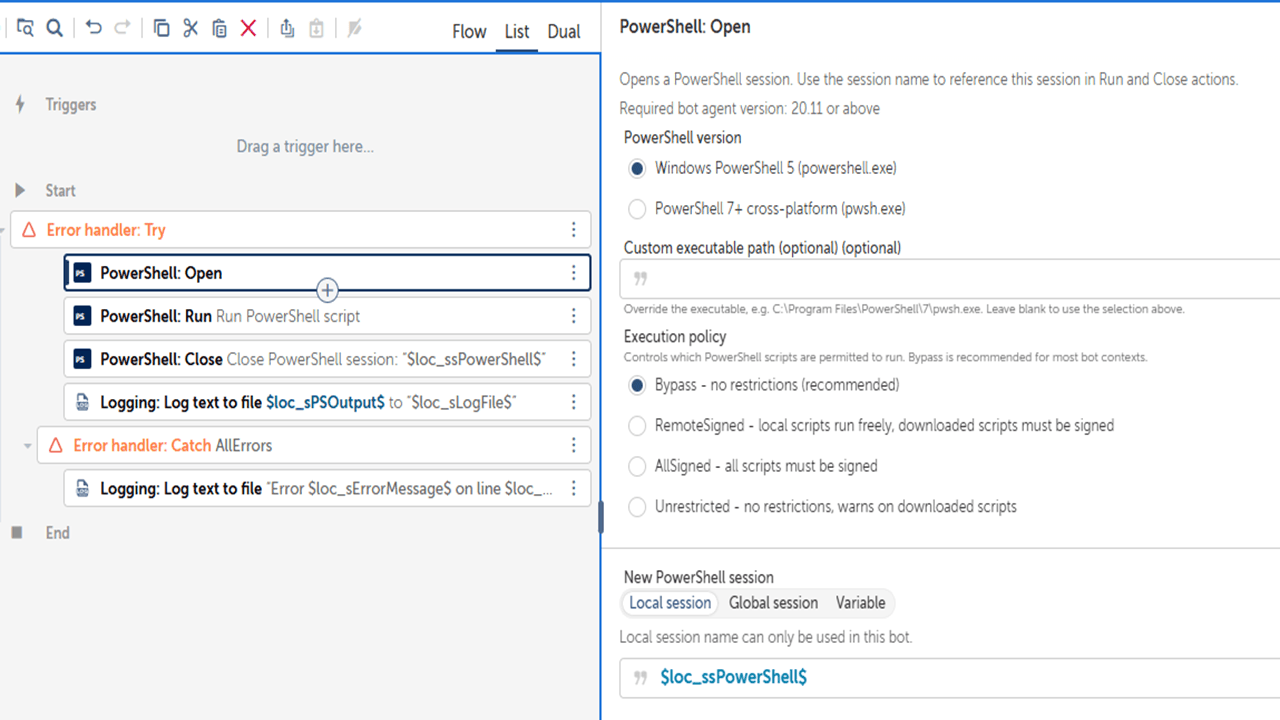This screenshot has height=720, width=1280.
Task: Click the PowerShell icon on the Open row
Action: pos(83,273)
